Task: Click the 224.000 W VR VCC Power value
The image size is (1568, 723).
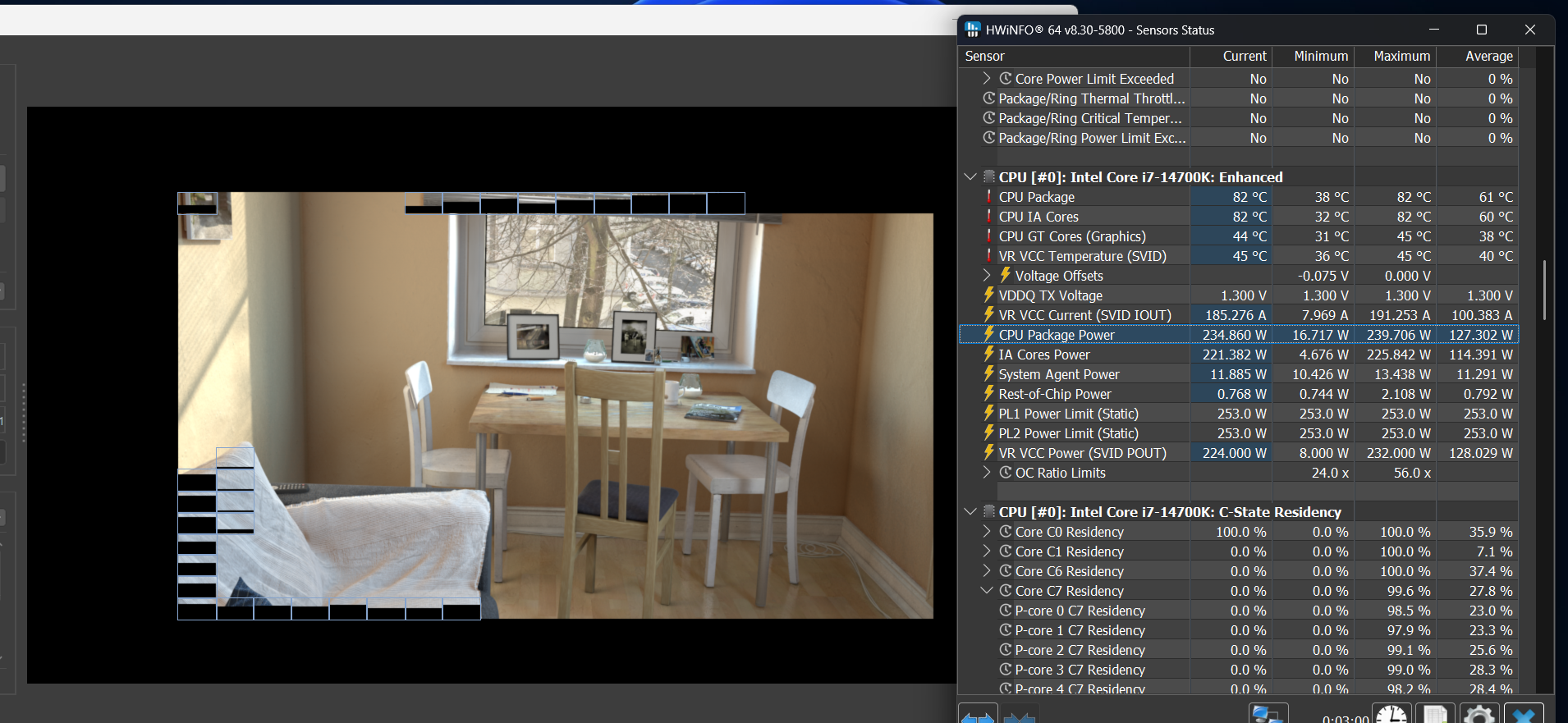Action: click(1235, 453)
